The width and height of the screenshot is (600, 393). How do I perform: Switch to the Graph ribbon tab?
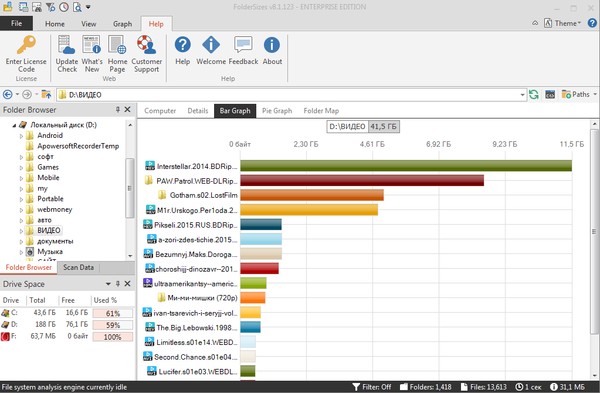(122, 24)
